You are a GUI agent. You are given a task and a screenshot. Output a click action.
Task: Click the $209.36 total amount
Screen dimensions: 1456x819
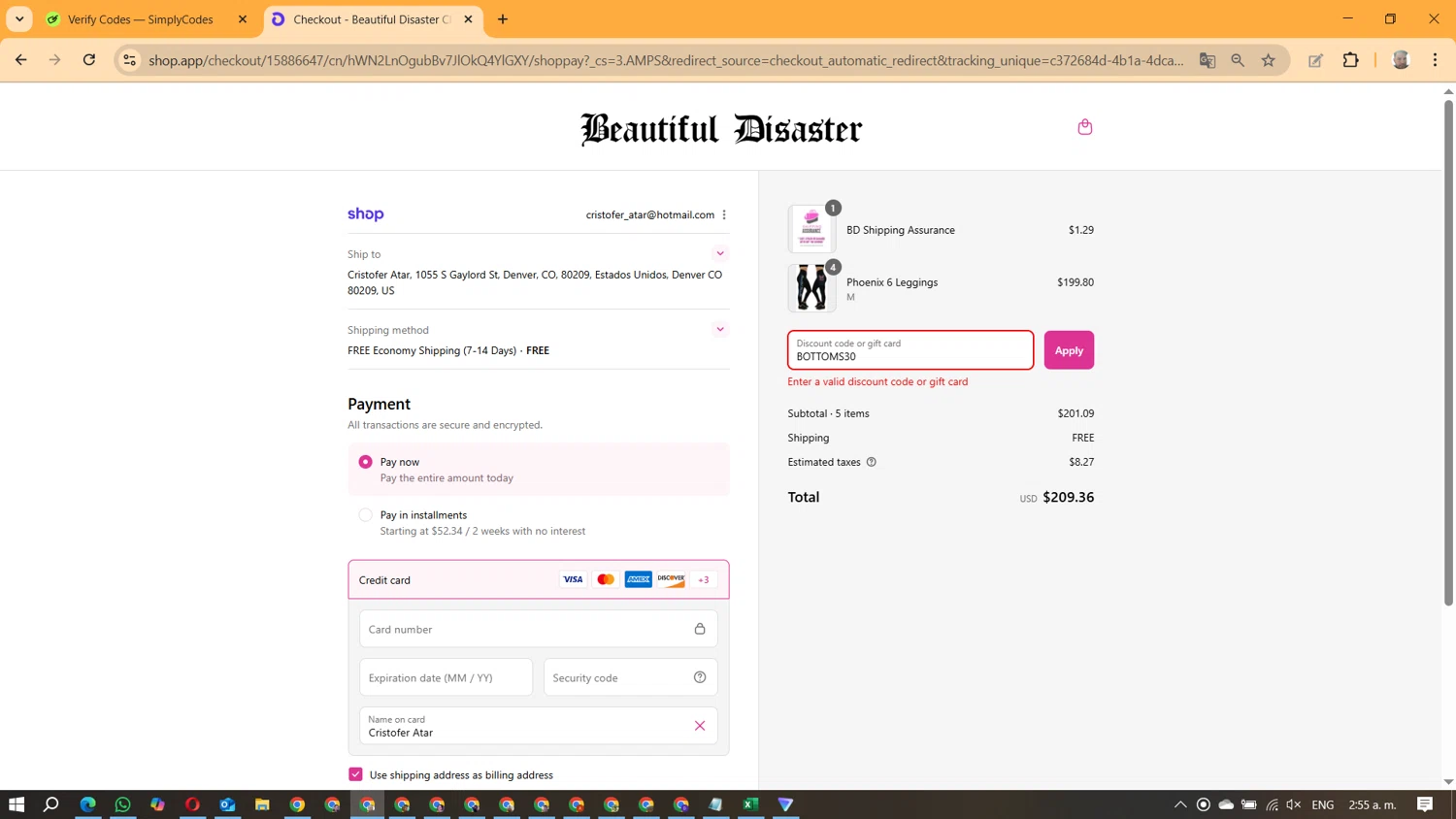pos(1068,497)
